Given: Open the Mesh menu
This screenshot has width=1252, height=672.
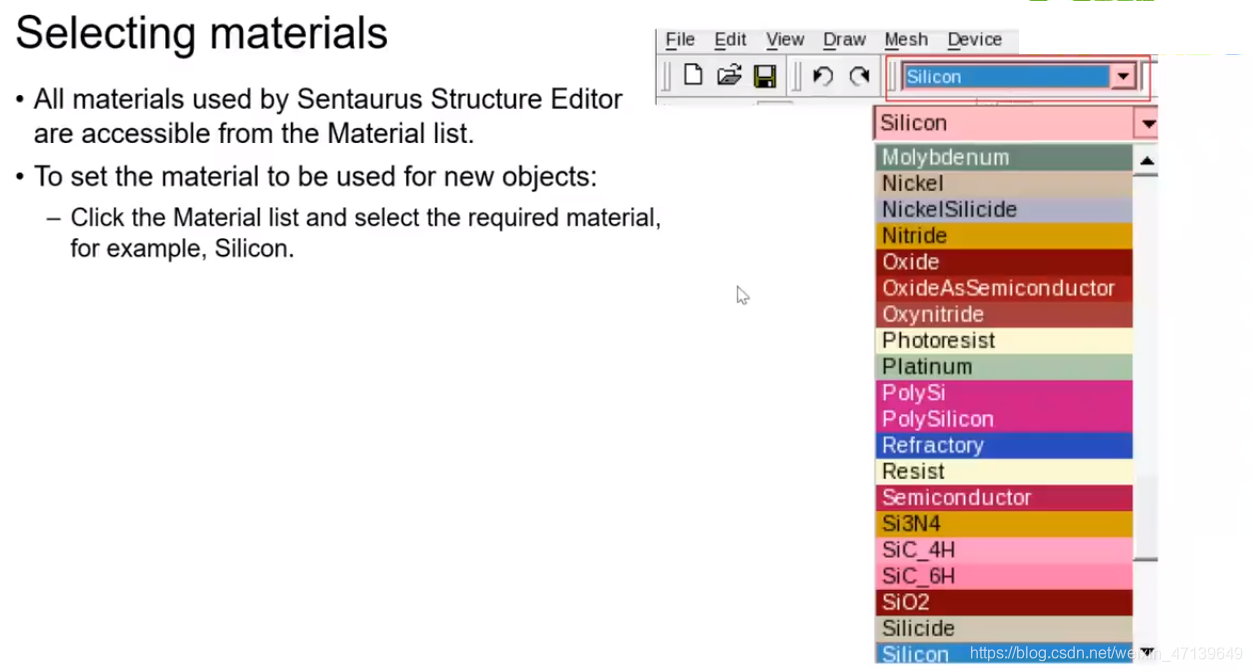Looking at the screenshot, I should tap(906, 39).
